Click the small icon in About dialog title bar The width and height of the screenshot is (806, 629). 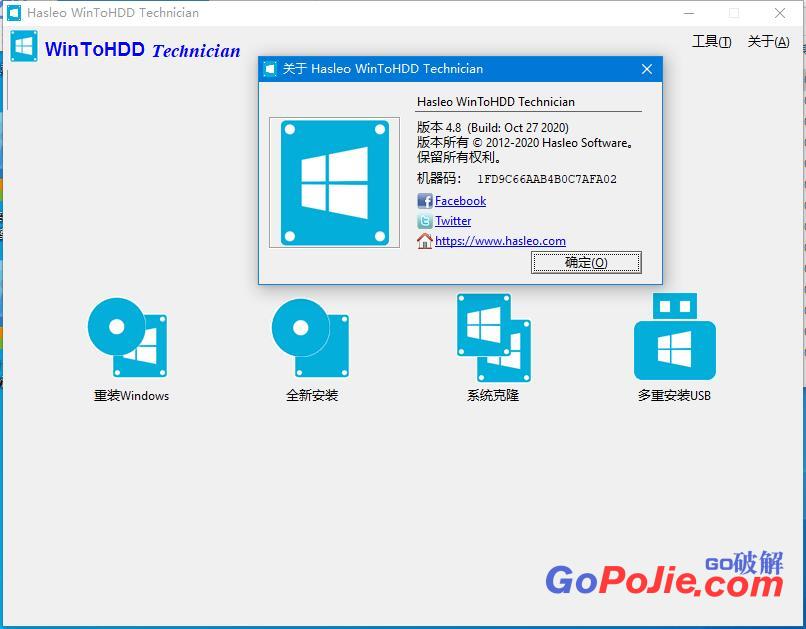click(x=270, y=69)
